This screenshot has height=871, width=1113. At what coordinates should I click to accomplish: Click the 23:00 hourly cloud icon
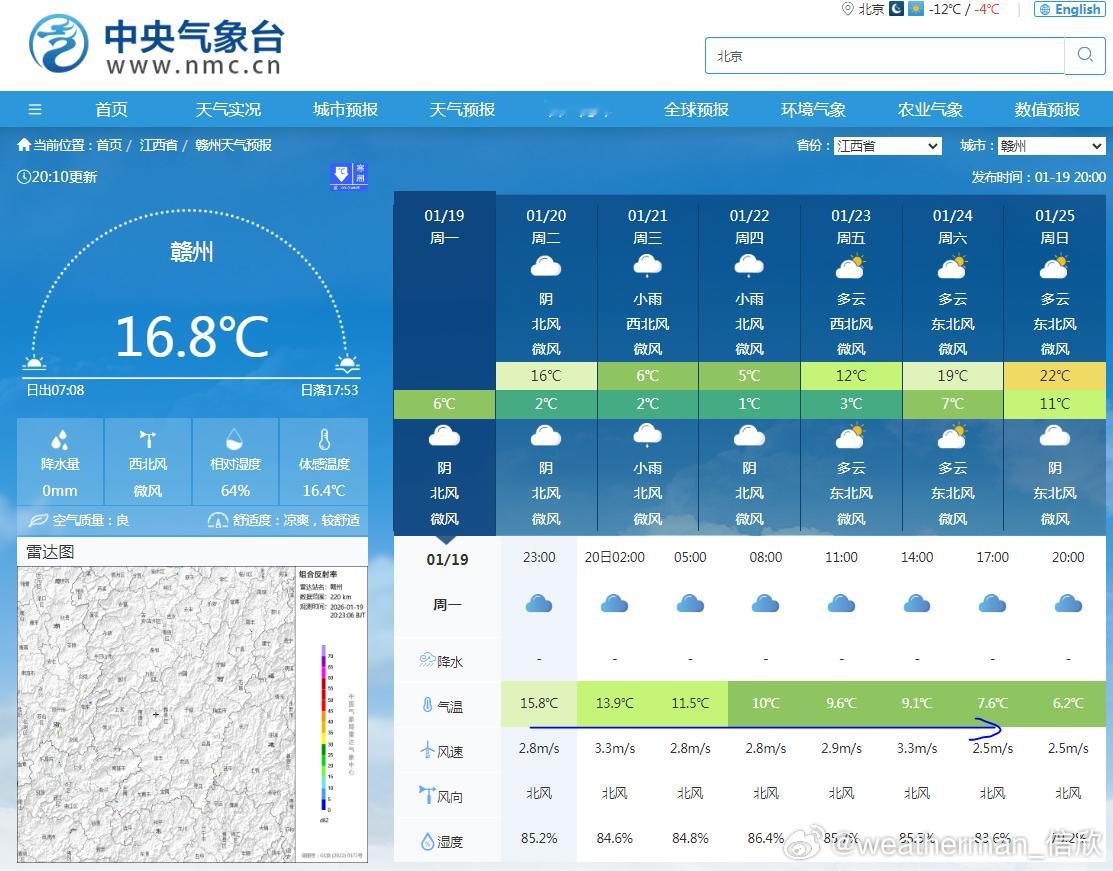tap(539, 604)
